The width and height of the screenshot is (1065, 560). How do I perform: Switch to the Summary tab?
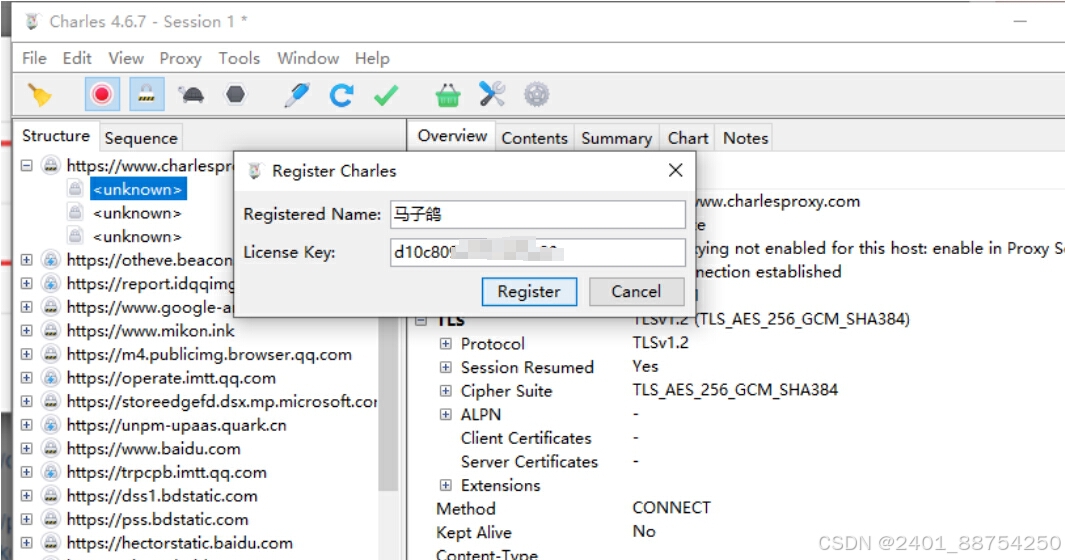(x=617, y=138)
